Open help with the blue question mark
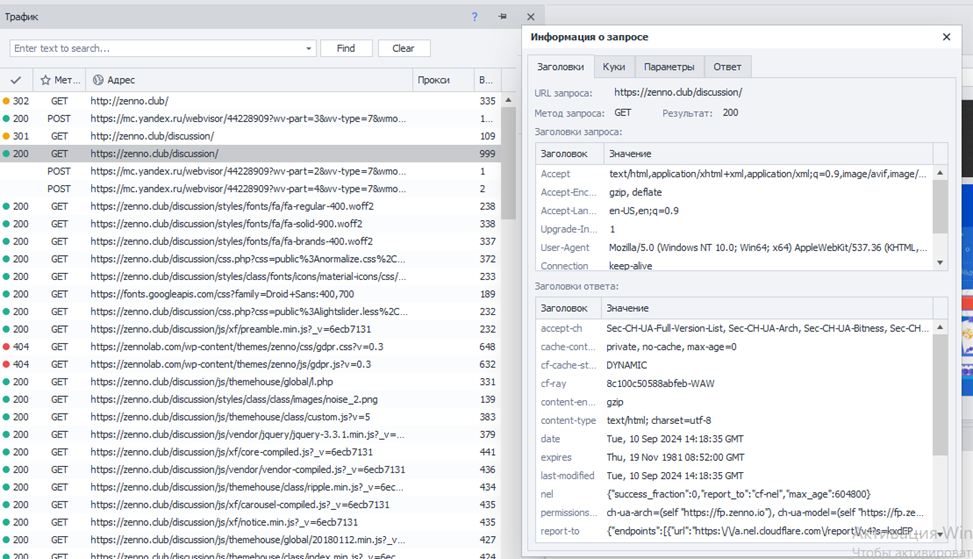 475,17
